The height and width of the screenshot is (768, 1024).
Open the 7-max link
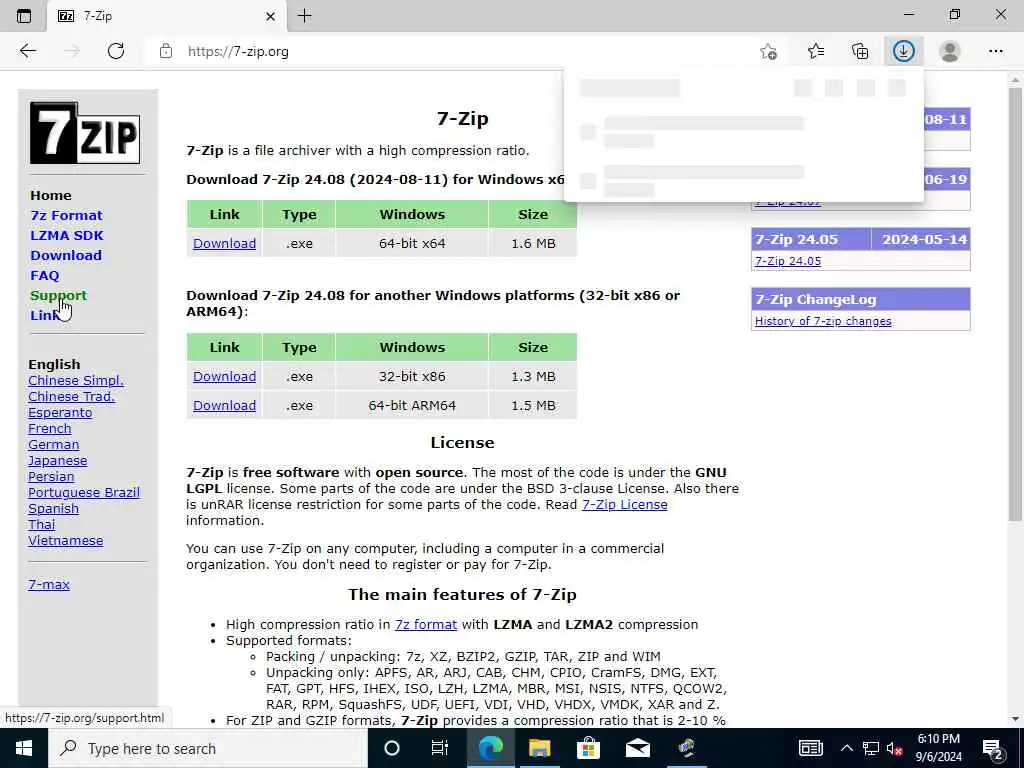(49, 584)
